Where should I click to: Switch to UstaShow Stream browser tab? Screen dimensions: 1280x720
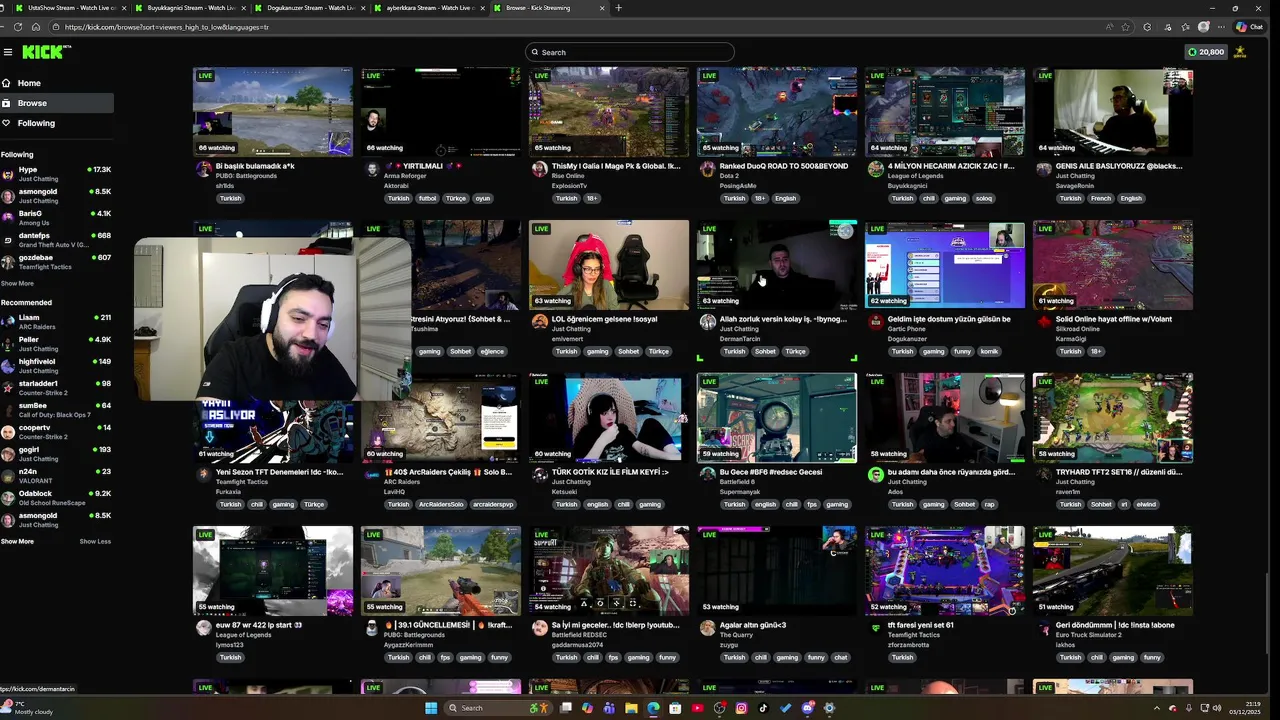point(70,8)
